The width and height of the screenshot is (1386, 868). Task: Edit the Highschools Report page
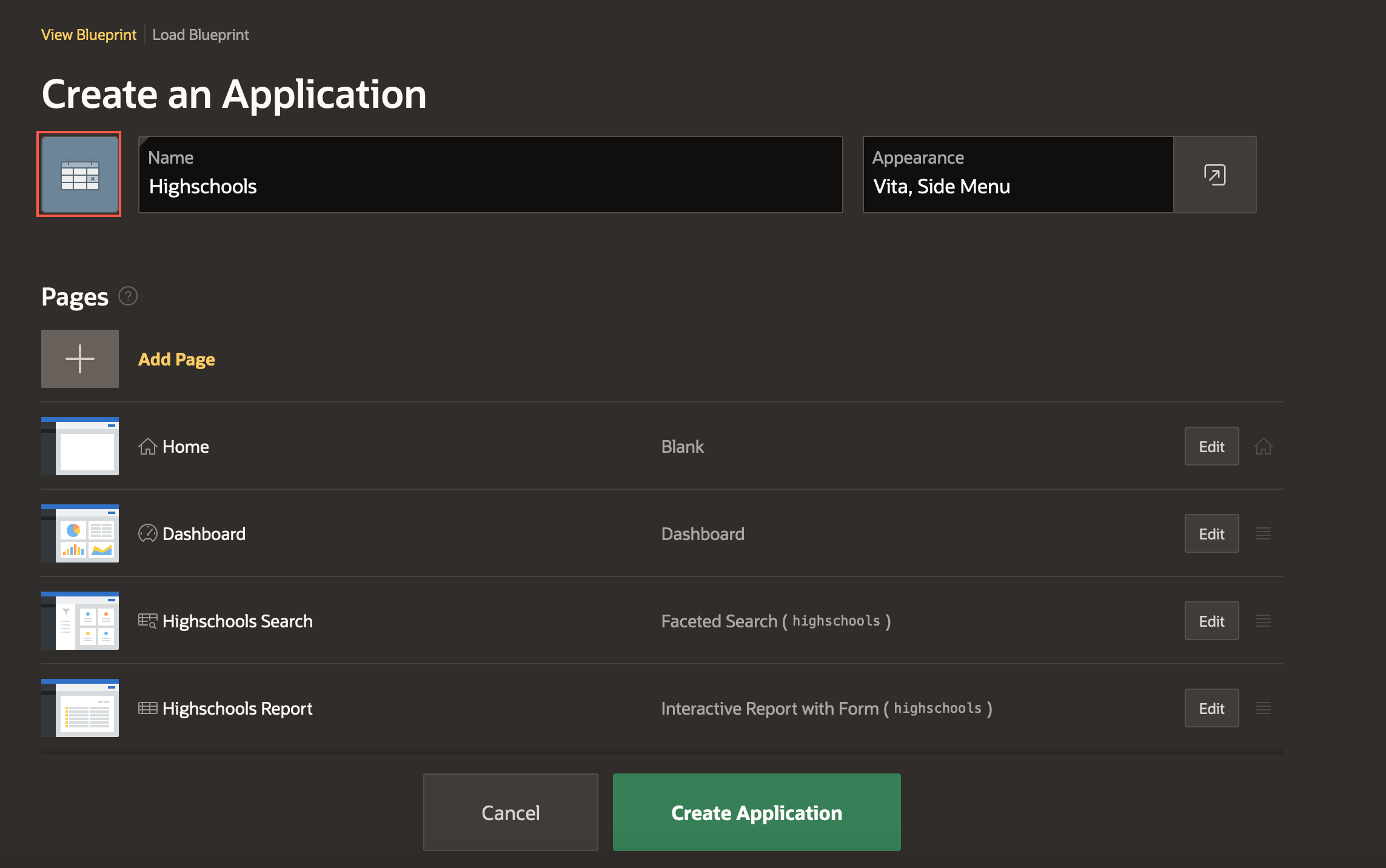coord(1211,708)
